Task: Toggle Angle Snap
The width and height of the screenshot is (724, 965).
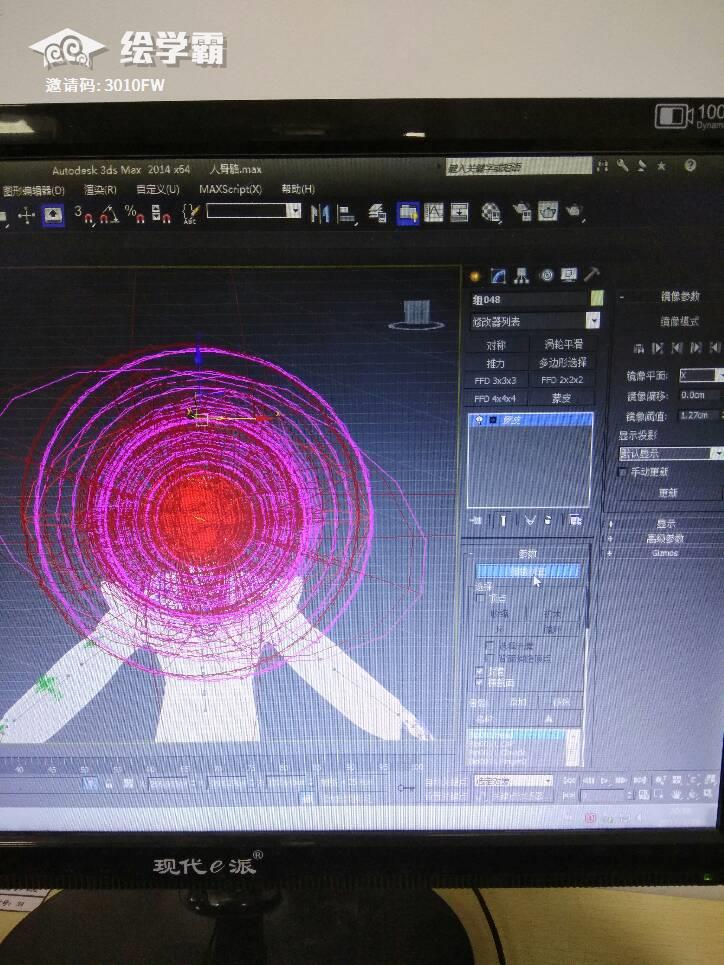Action: pyautogui.click(x=109, y=214)
